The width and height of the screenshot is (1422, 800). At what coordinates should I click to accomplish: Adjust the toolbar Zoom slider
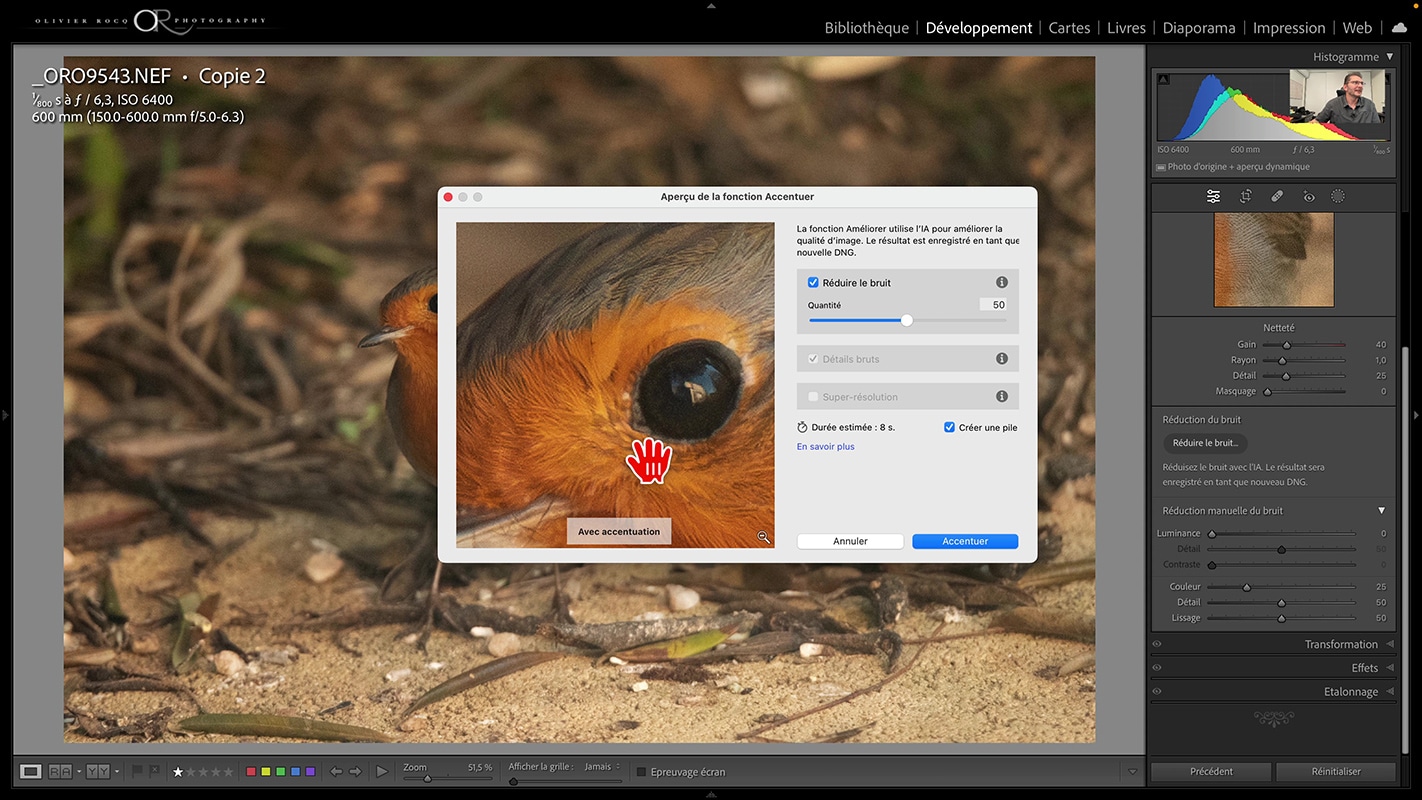[427, 779]
